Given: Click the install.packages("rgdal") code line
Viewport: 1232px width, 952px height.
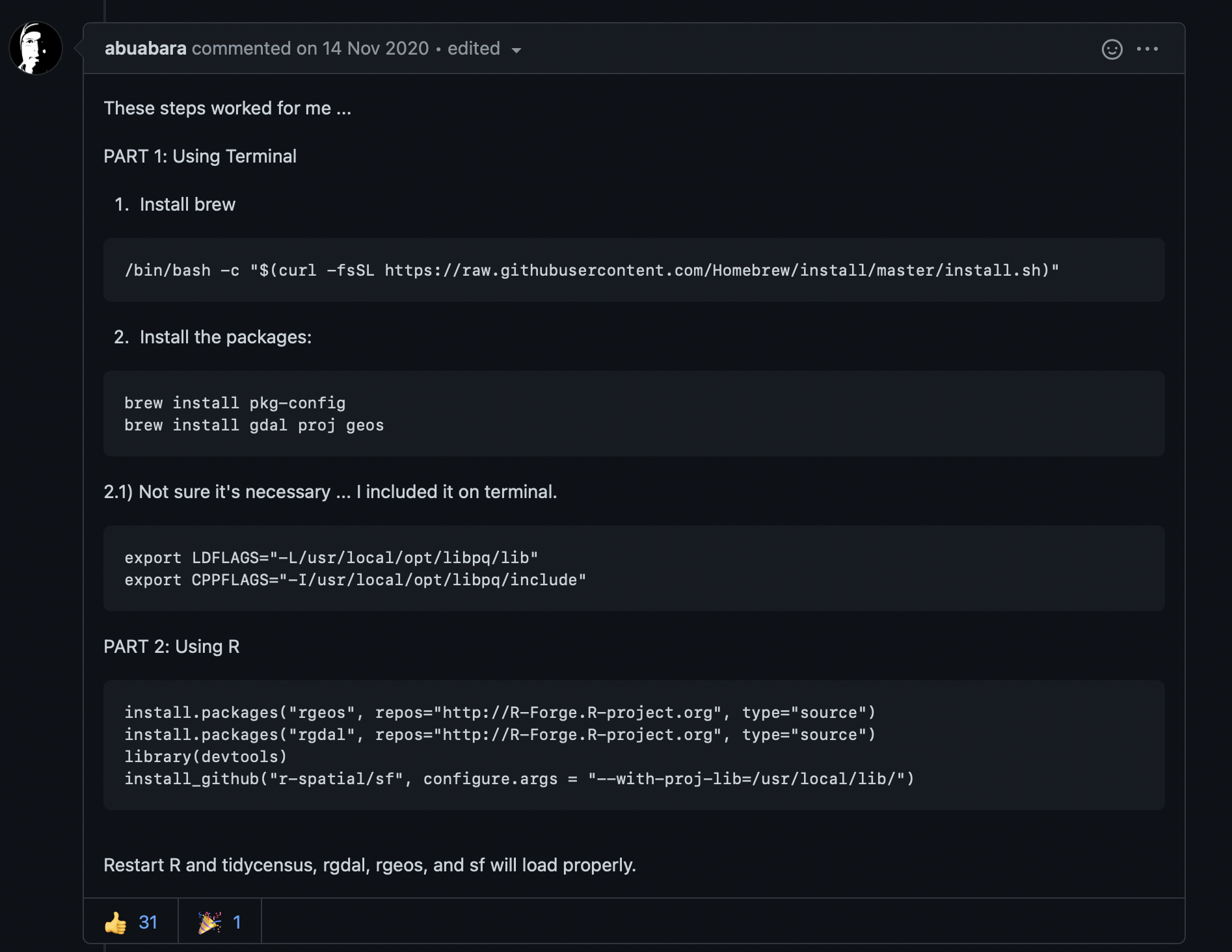Looking at the screenshot, I should pos(500,735).
